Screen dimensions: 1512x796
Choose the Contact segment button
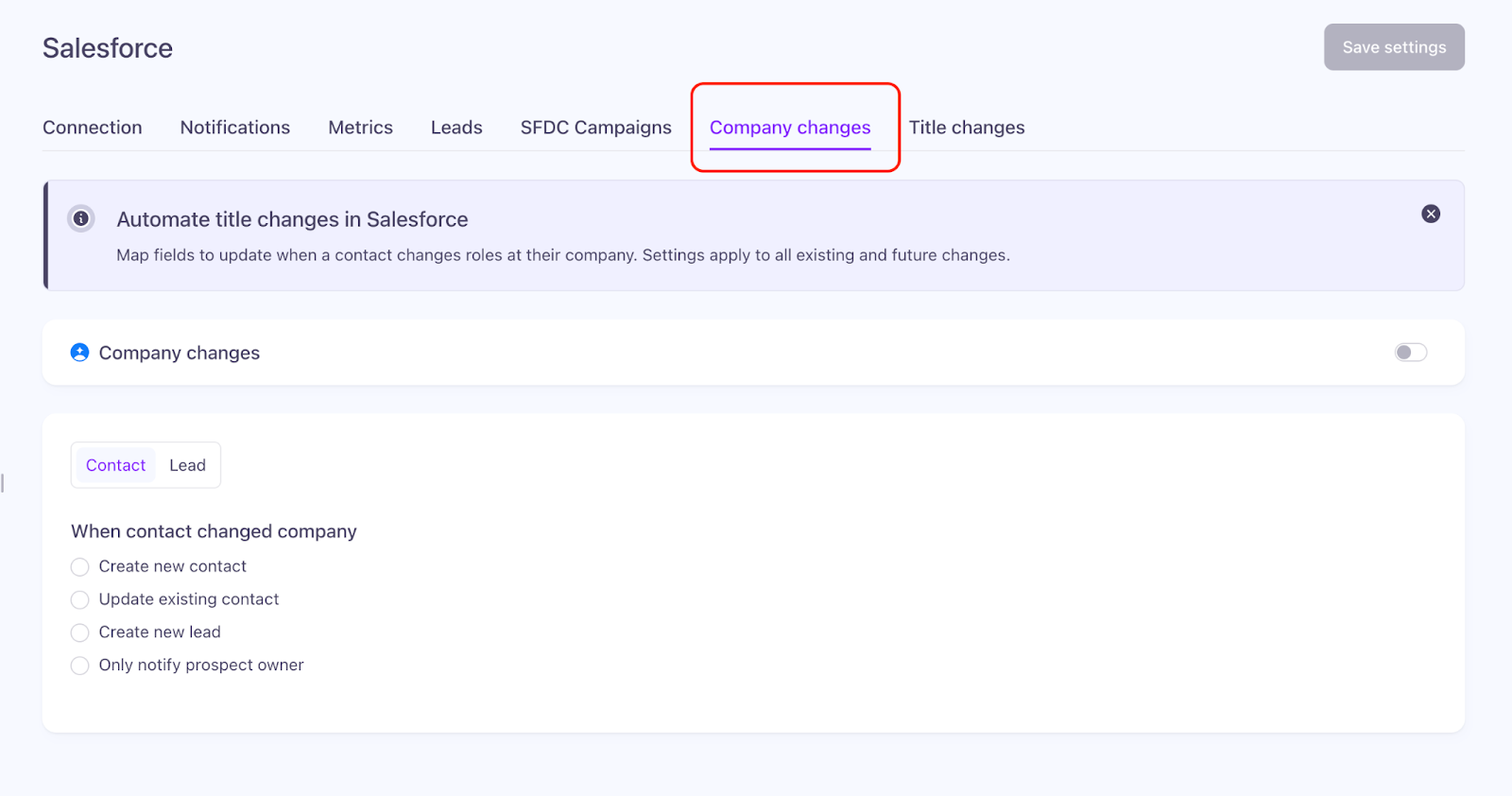115,465
